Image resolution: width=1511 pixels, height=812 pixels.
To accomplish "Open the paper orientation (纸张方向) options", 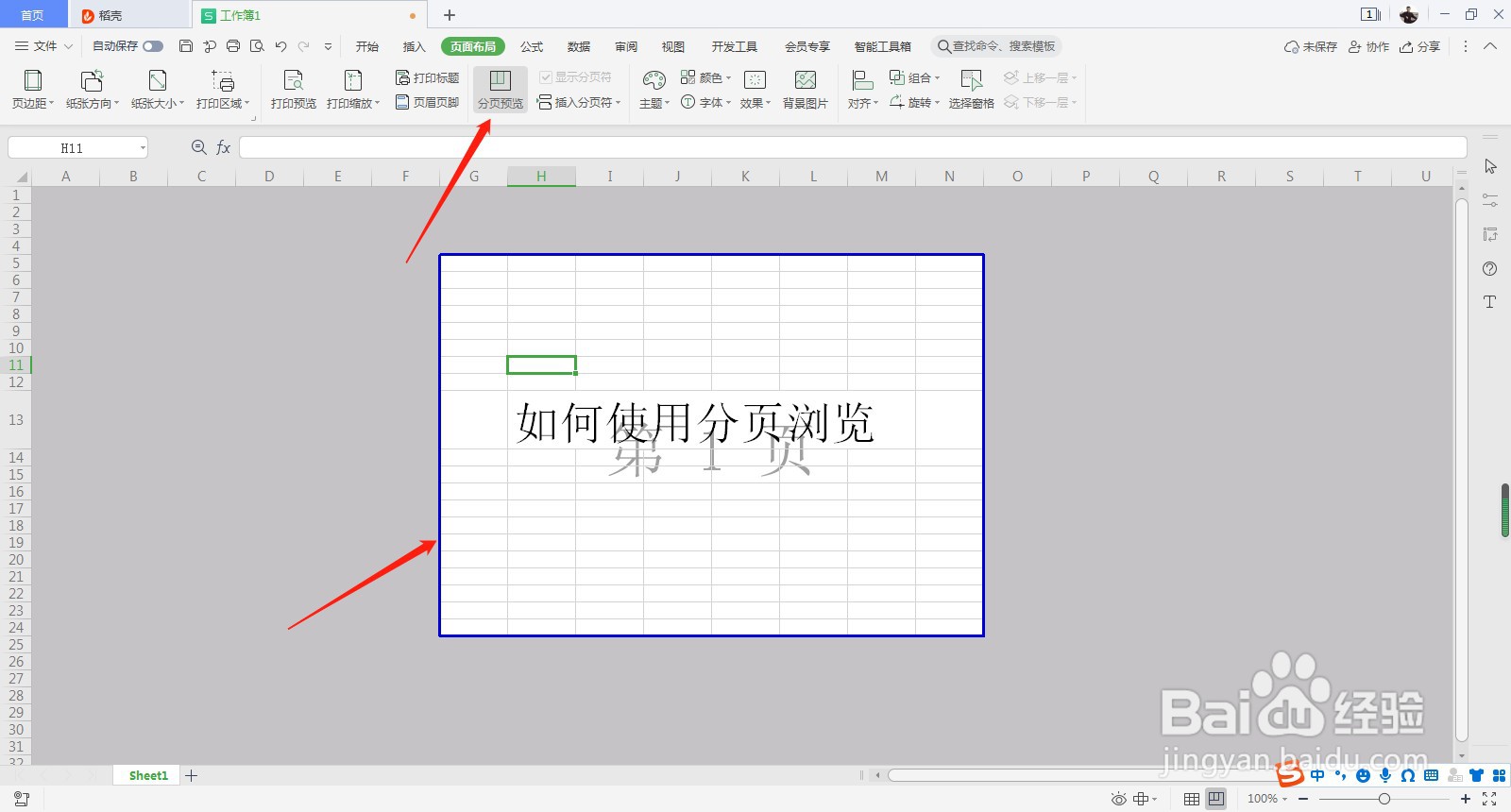I will coord(93,91).
